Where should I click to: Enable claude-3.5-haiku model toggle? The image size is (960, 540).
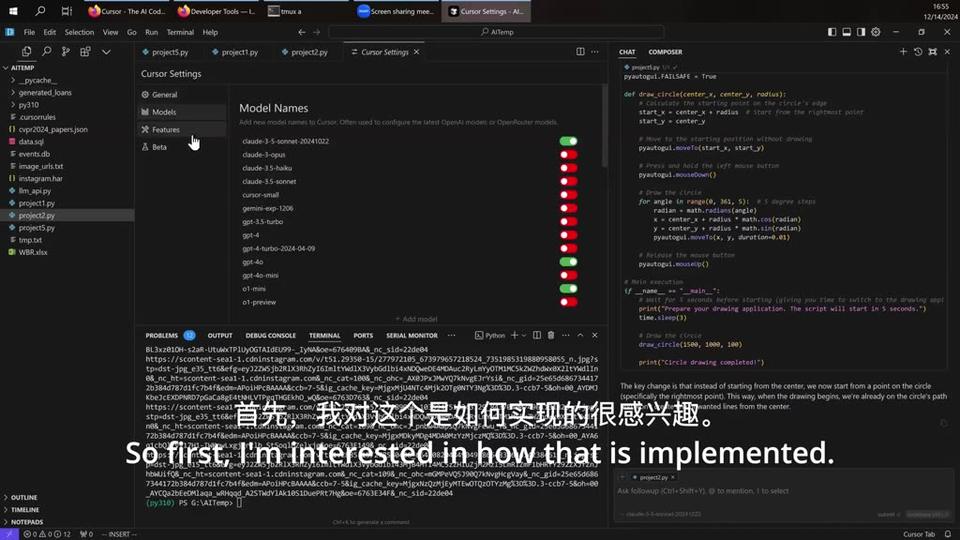(568, 168)
